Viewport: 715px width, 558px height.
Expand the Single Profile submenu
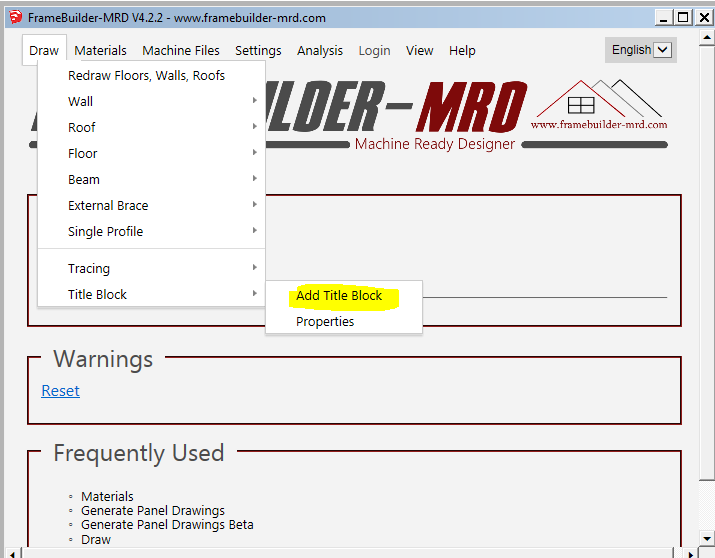[x=151, y=231]
